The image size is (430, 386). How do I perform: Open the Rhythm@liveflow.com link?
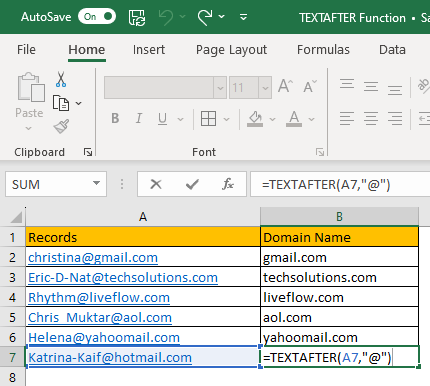pos(99,298)
